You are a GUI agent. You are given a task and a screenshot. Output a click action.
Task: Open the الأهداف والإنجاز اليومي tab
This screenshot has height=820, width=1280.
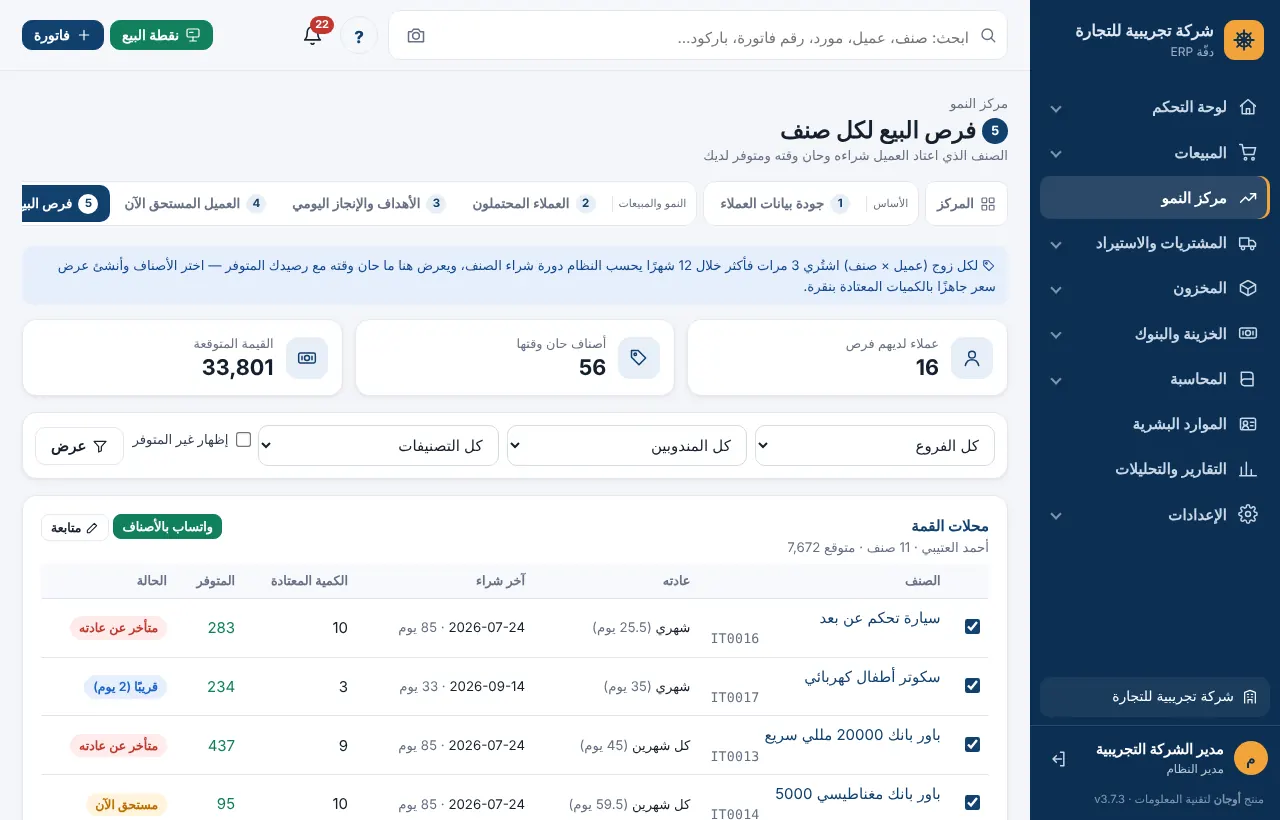point(369,204)
